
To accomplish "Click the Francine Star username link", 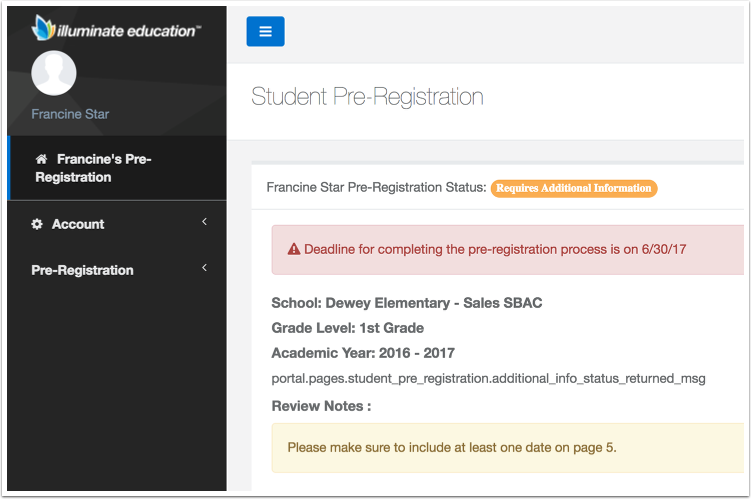I will coord(70,114).
